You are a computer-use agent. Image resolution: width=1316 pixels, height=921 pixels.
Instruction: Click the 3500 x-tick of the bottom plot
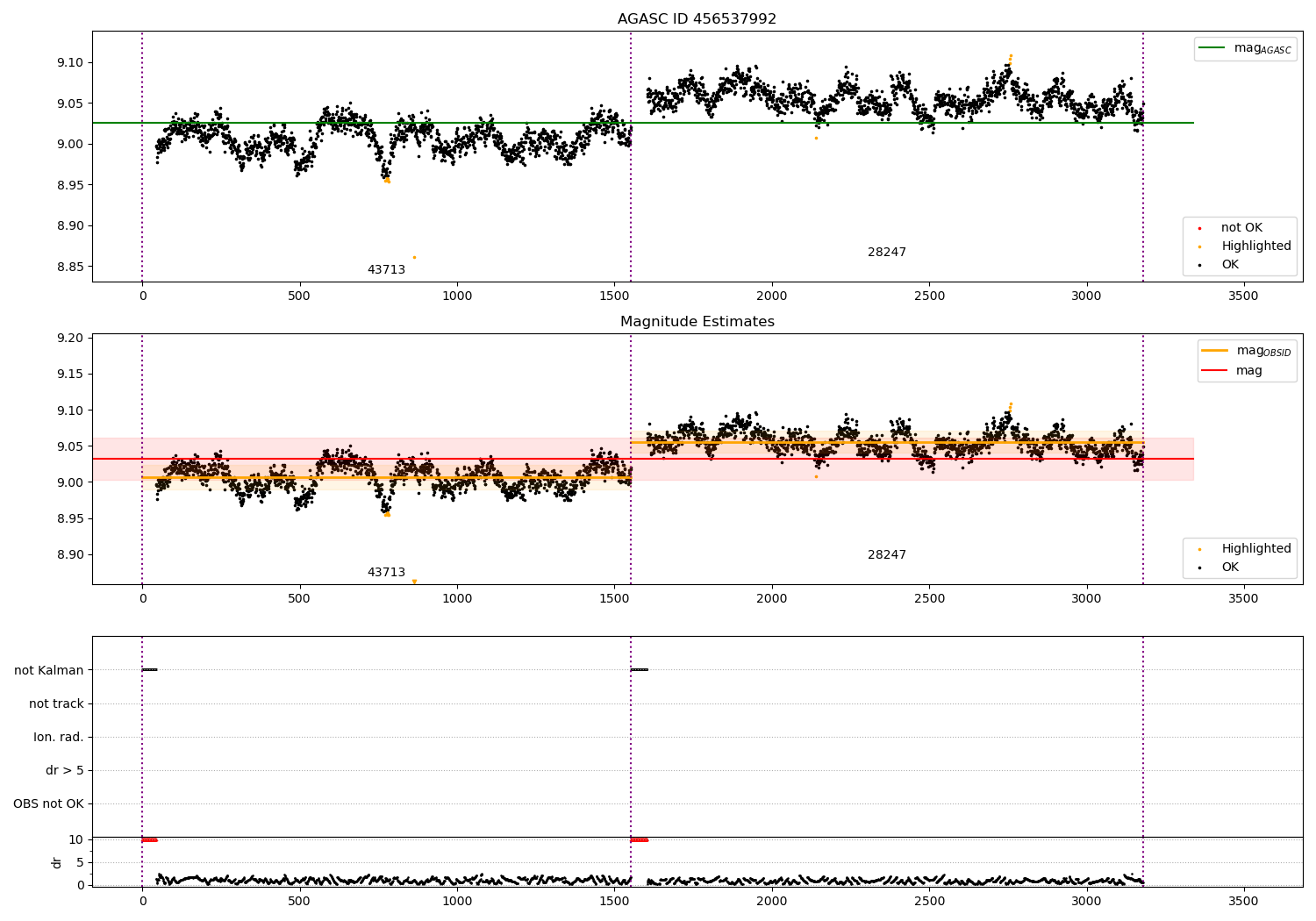coord(1243,902)
